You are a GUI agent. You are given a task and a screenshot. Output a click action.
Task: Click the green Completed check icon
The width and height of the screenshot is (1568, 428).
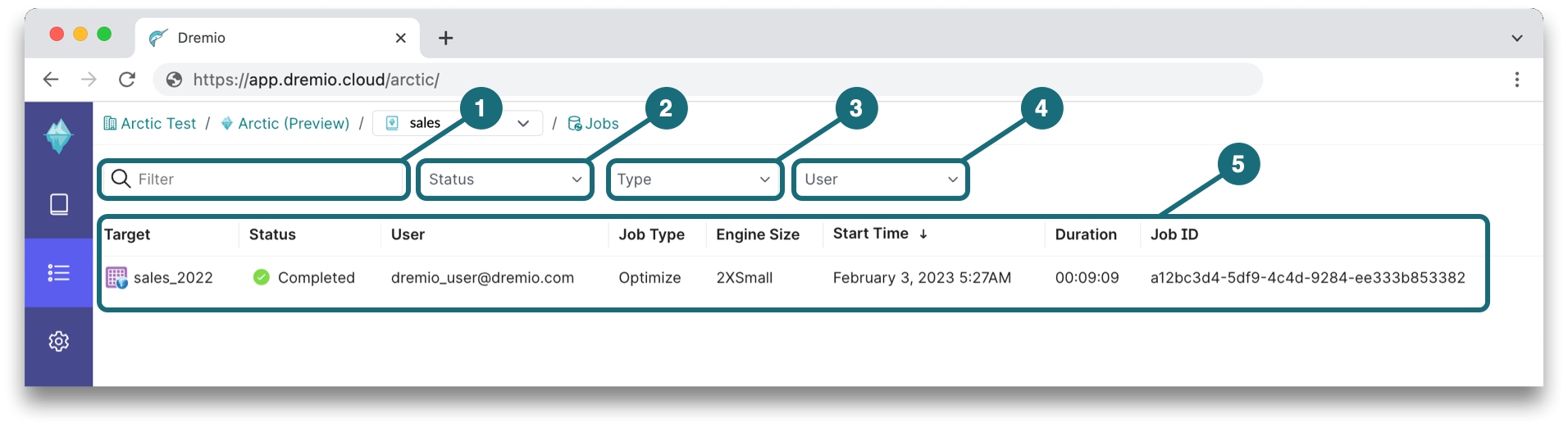262,277
